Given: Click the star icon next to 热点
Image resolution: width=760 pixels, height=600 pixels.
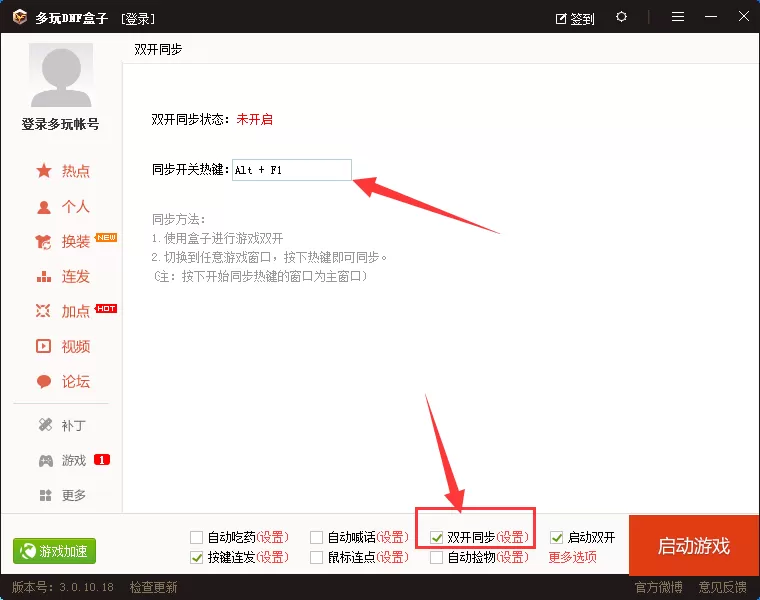Looking at the screenshot, I should (x=44, y=171).
